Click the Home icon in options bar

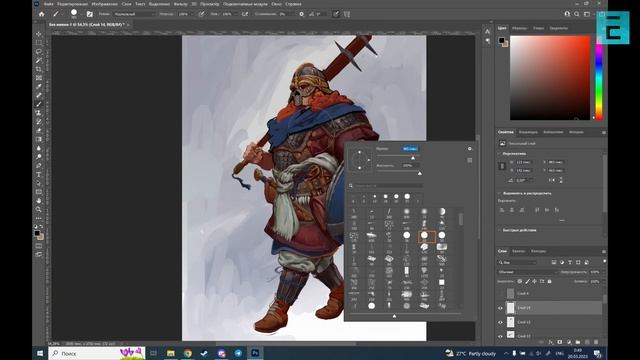[x=41, y=14]
